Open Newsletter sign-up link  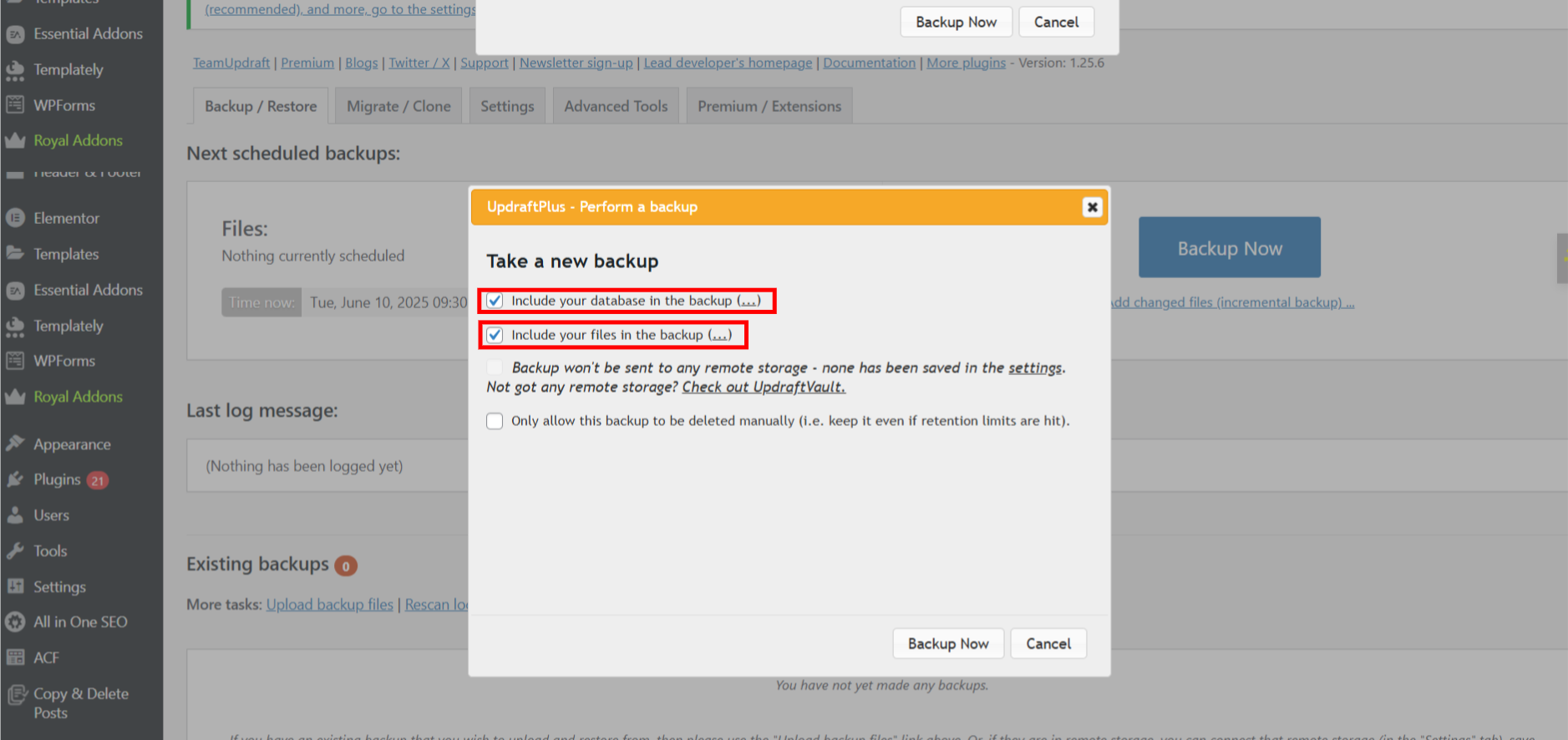pyautogui.click(x=576, y=63)
